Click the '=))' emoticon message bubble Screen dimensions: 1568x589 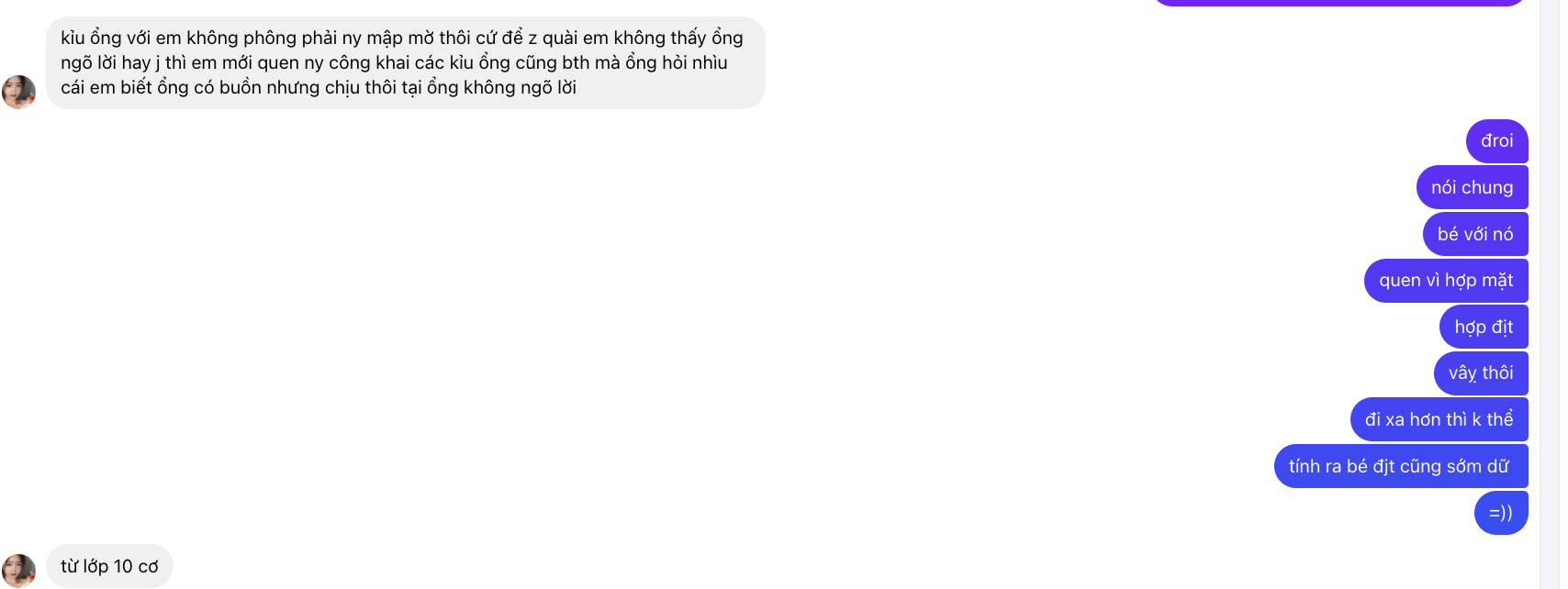(x=1501, y=513)
